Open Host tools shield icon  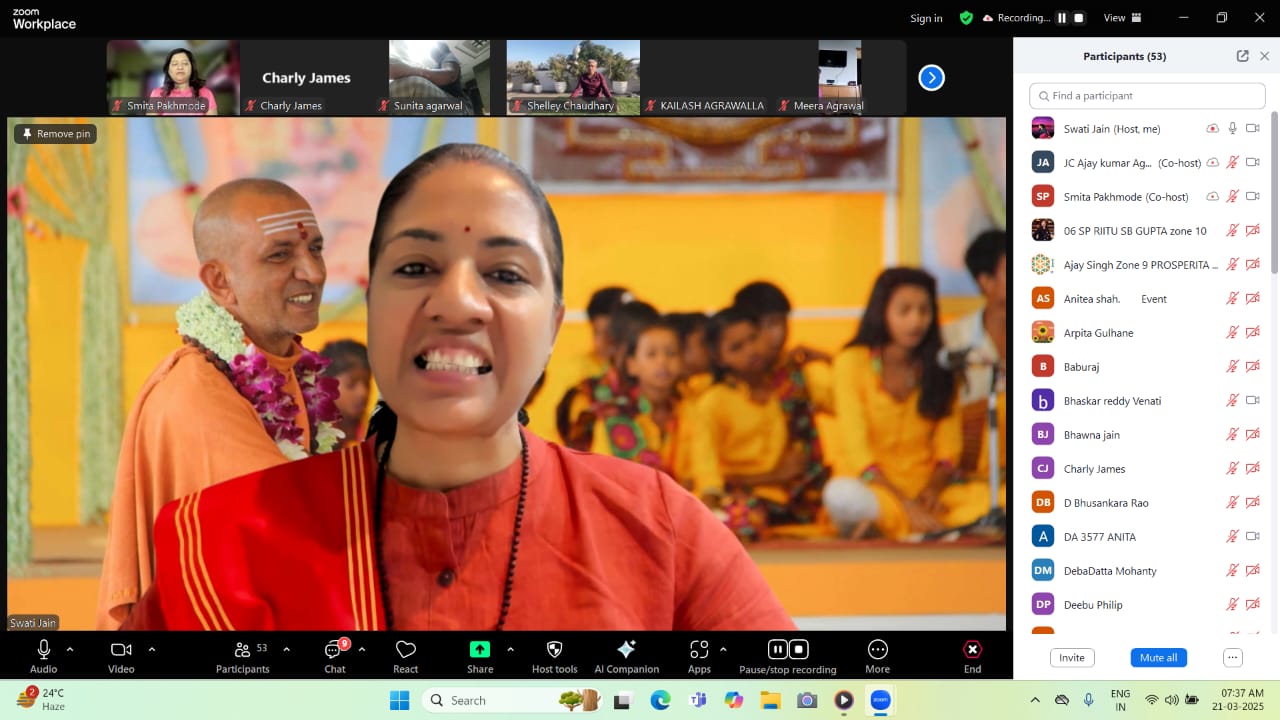[554, 650]
